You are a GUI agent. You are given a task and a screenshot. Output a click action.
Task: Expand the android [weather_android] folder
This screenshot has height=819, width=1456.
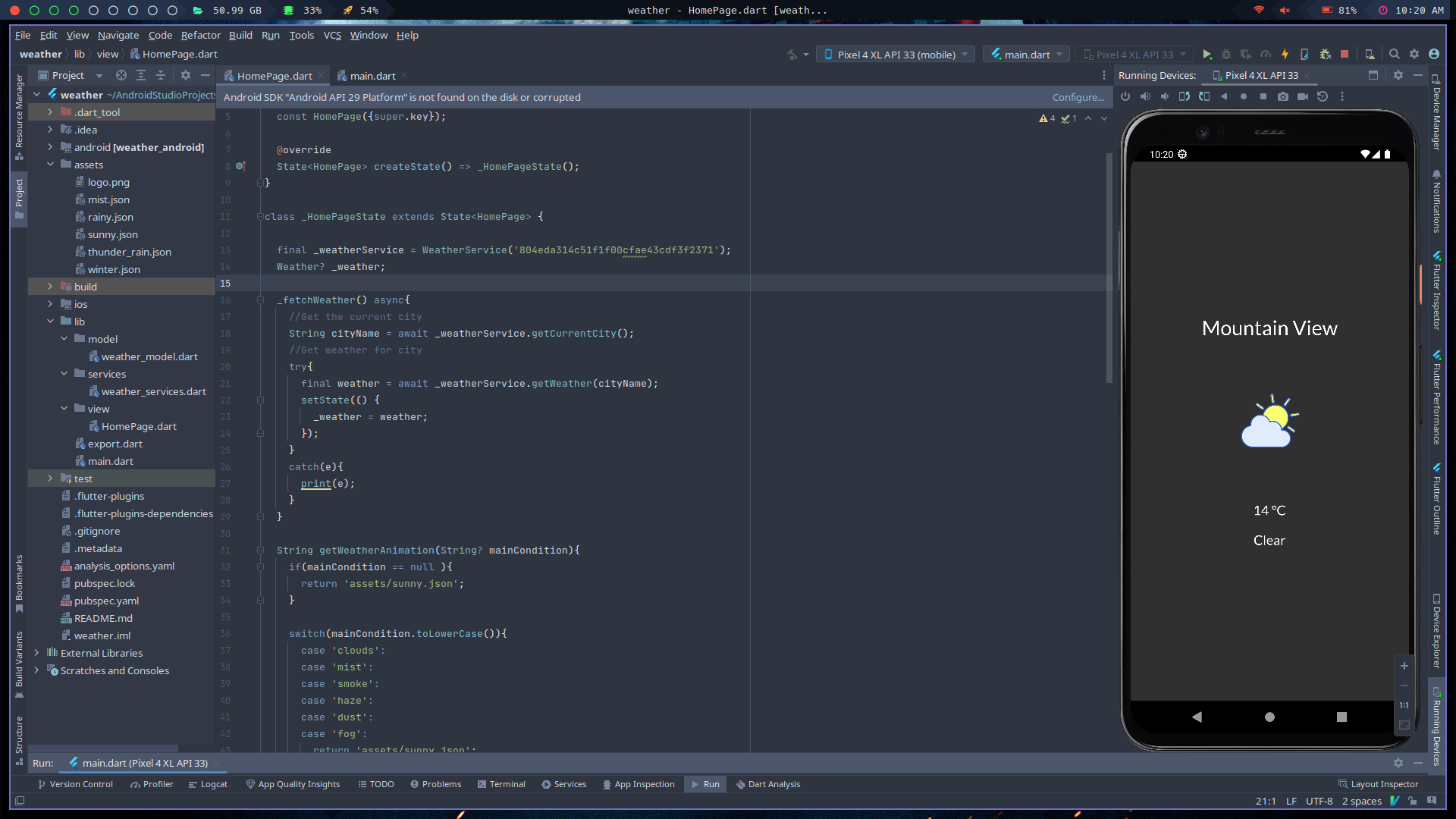50,147
